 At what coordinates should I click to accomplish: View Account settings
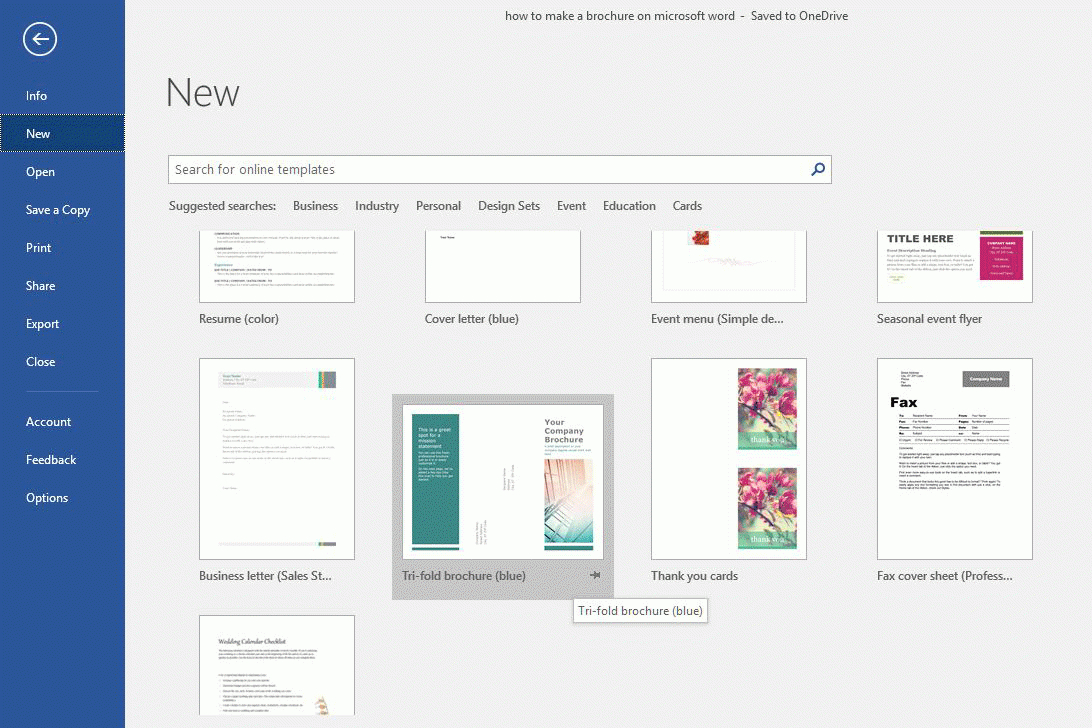tap(48, 421)
